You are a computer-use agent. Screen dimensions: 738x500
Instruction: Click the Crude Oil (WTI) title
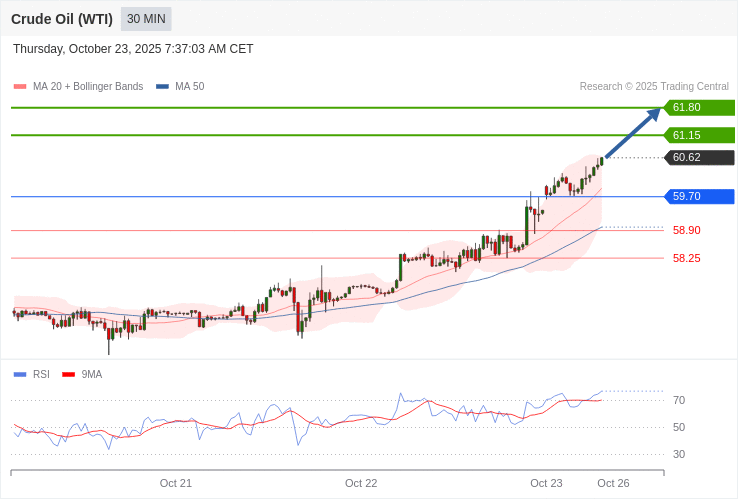tap(62, 19)
